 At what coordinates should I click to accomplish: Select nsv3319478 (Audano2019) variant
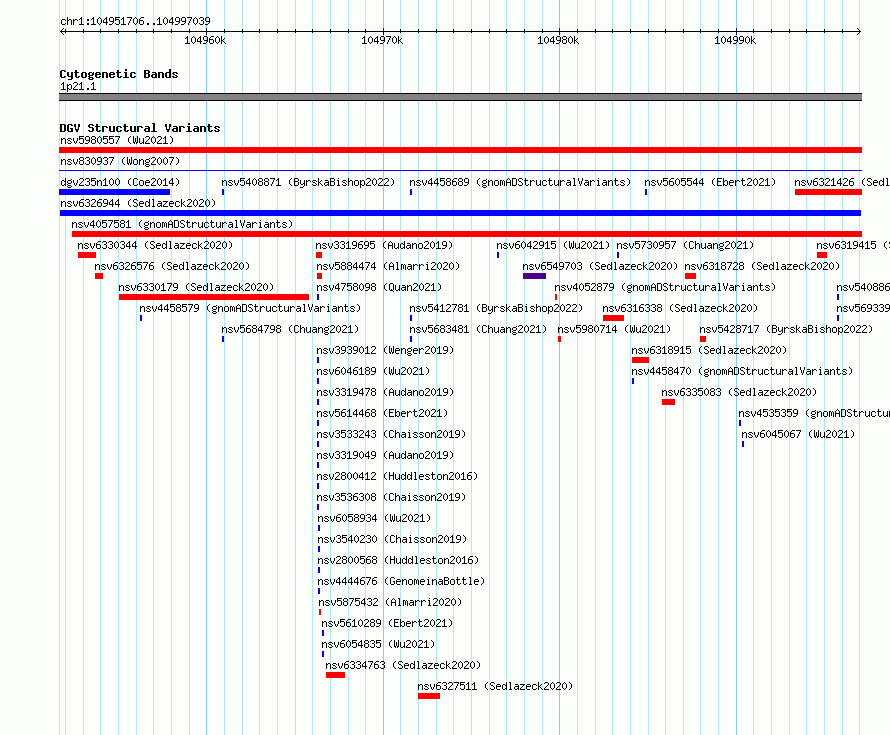(x=385, y=392)
